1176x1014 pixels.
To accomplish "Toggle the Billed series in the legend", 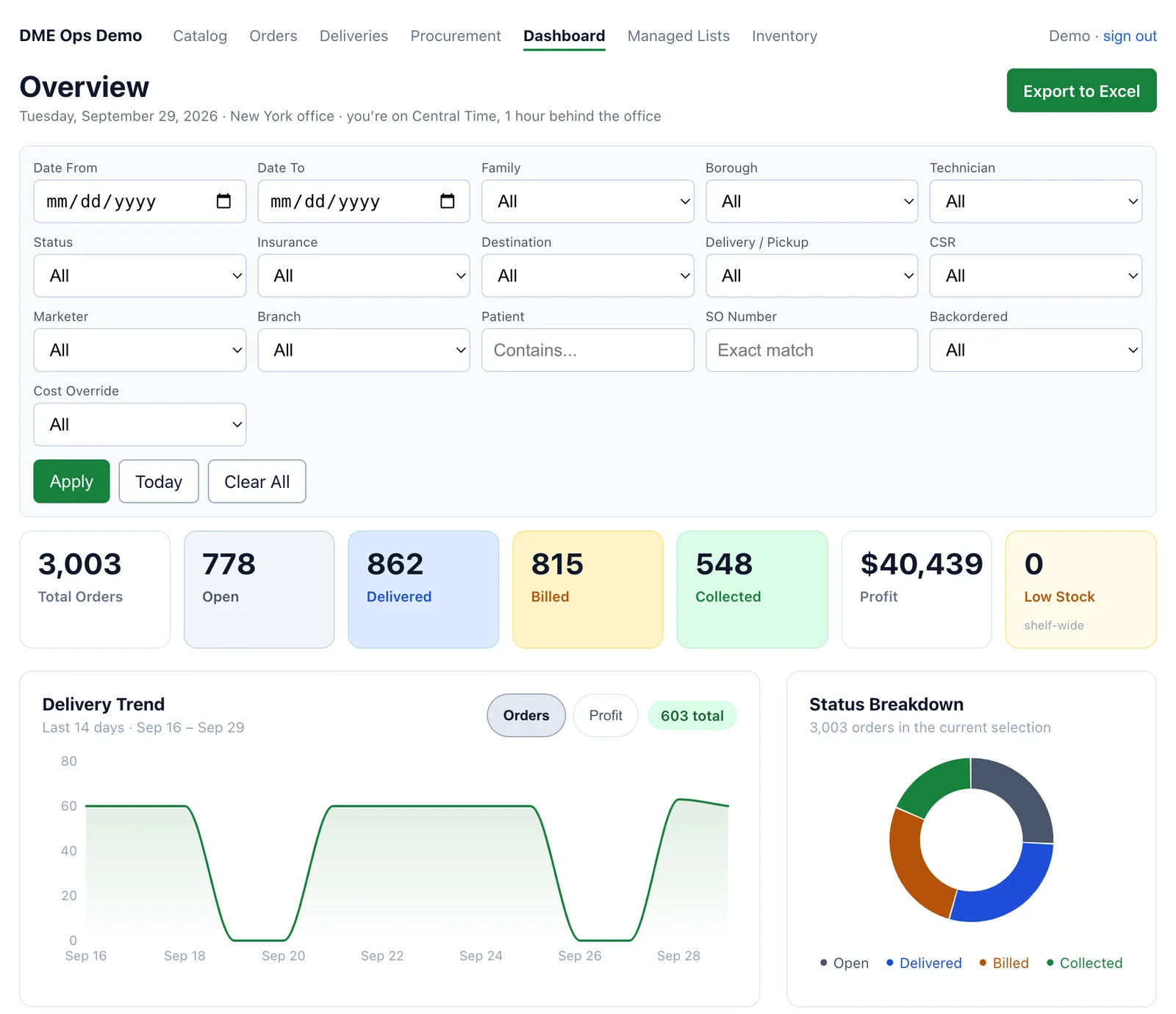I will coord(1004,963).
